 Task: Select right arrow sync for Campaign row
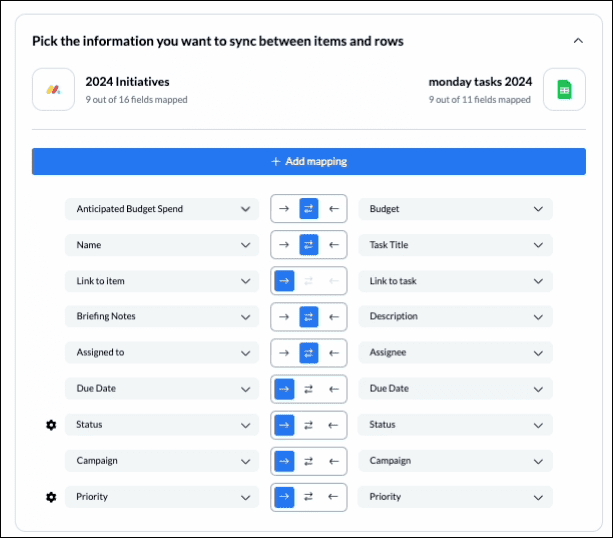coord(284,461)
